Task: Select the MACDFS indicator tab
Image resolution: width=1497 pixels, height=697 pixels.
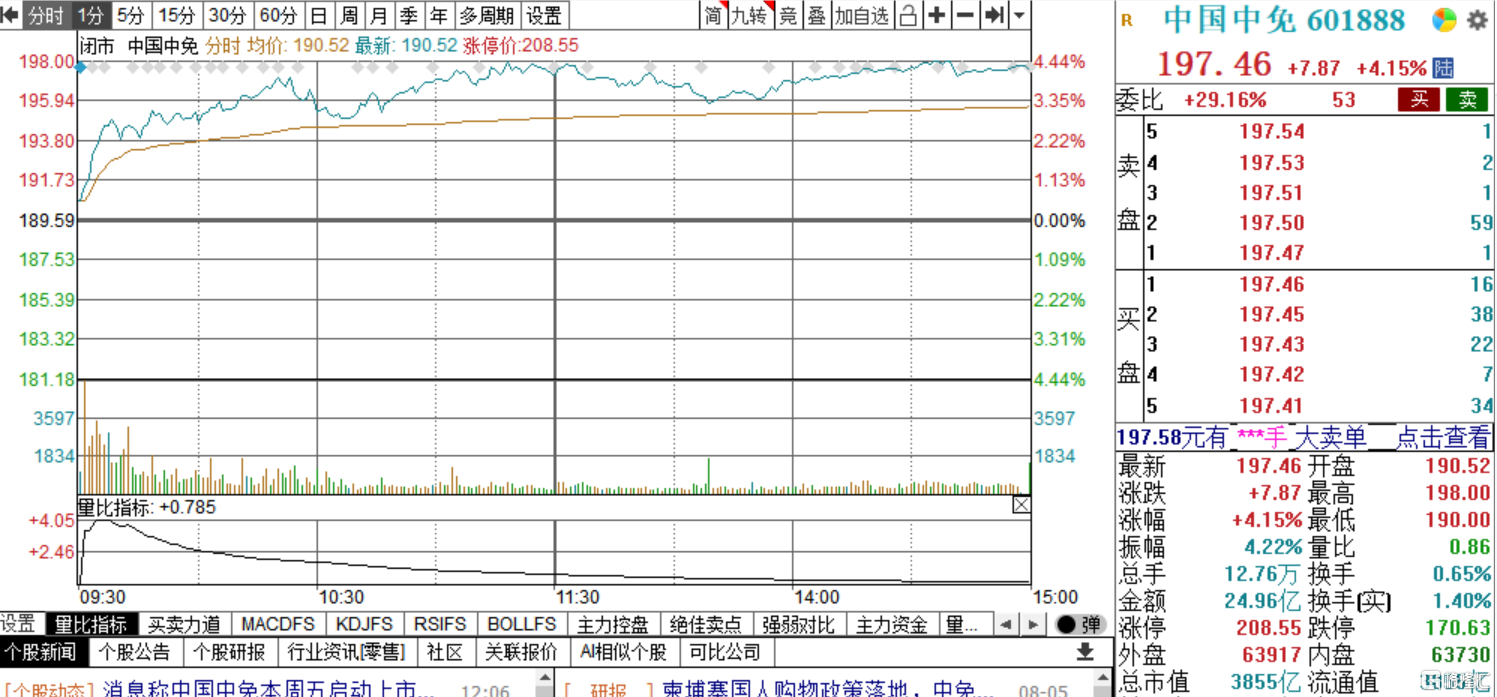Action: click(277, 624)
